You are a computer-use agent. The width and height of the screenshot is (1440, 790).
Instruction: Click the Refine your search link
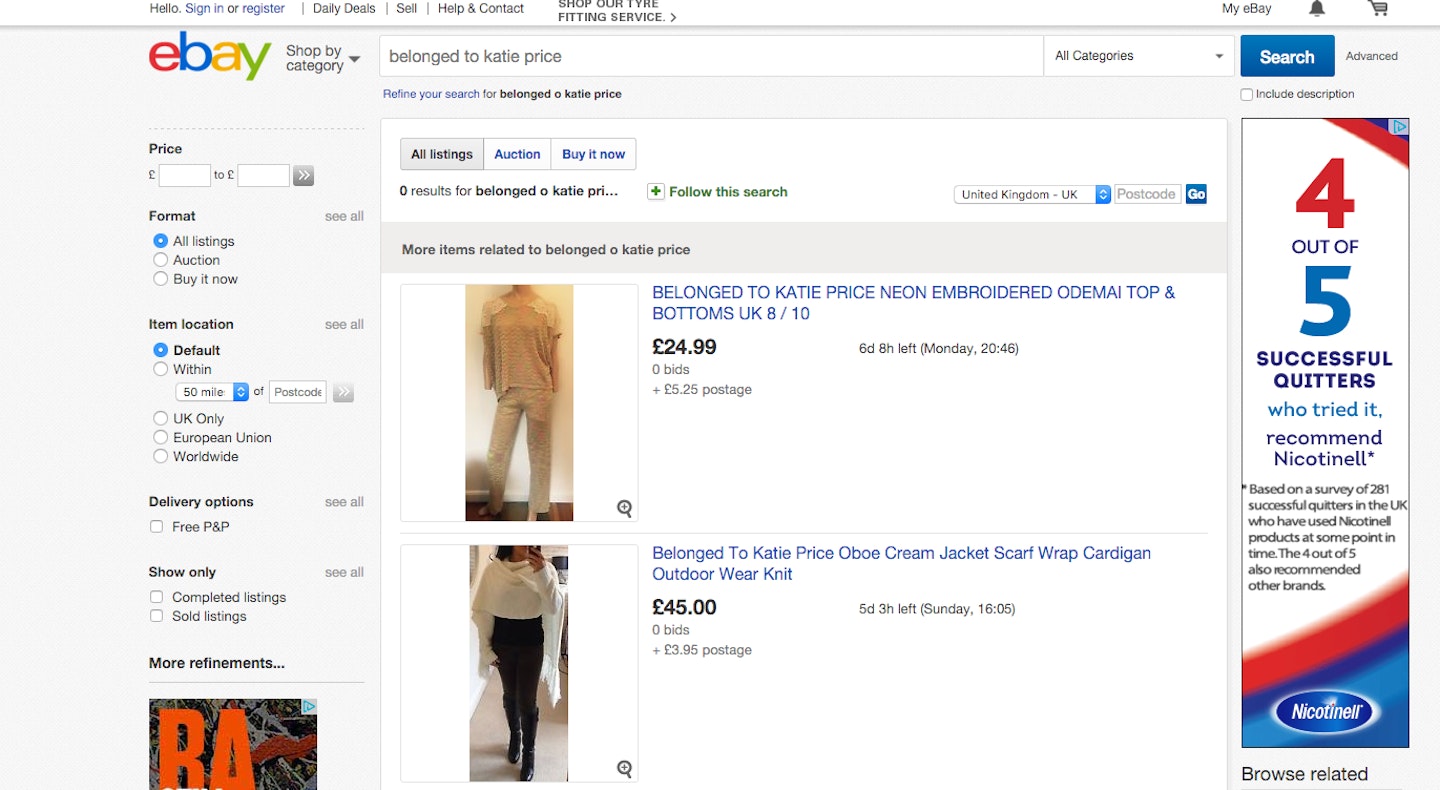431,94
